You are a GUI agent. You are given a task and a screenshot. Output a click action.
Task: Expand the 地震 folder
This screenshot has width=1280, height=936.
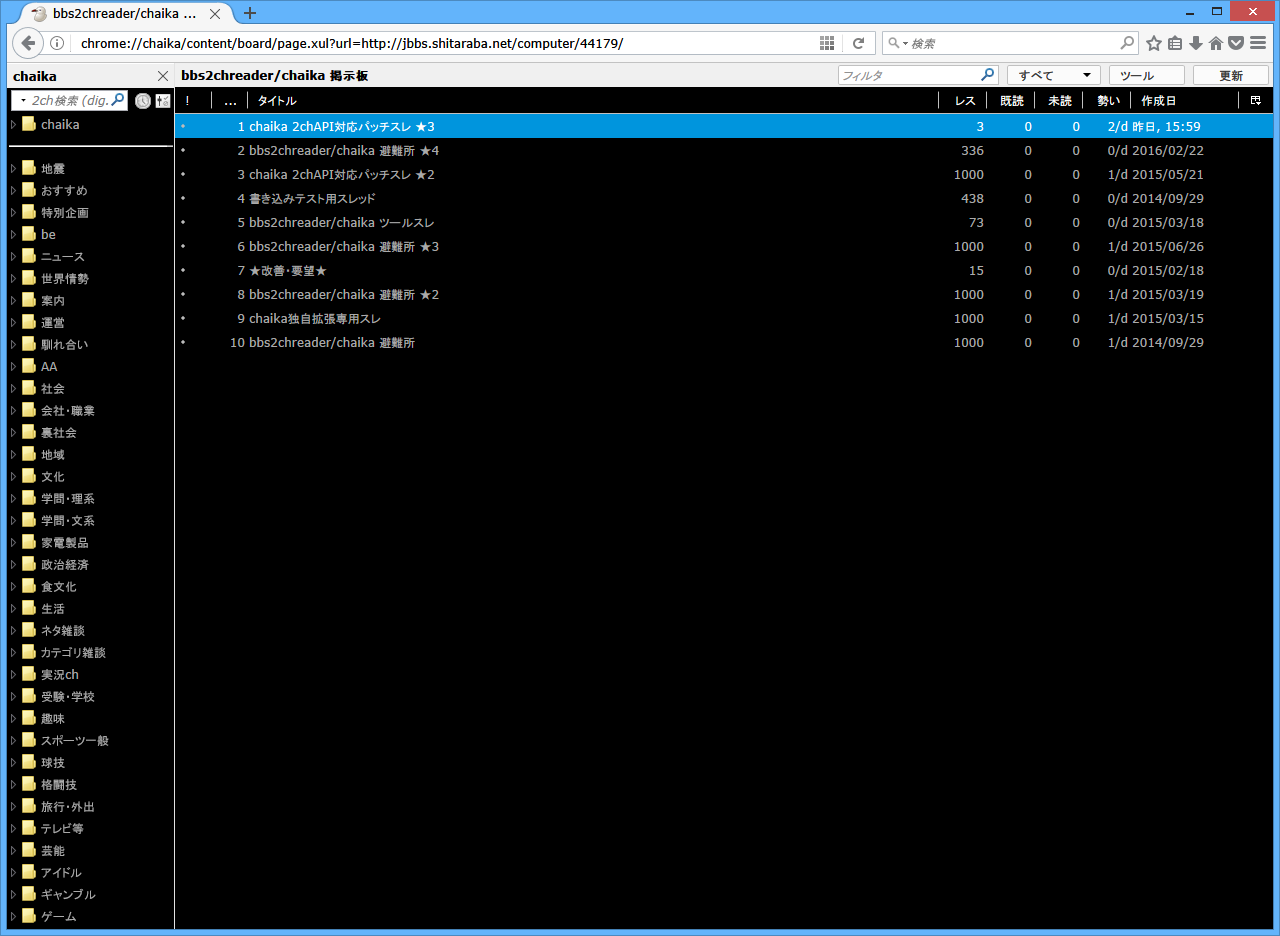click(x=14, y=168)
